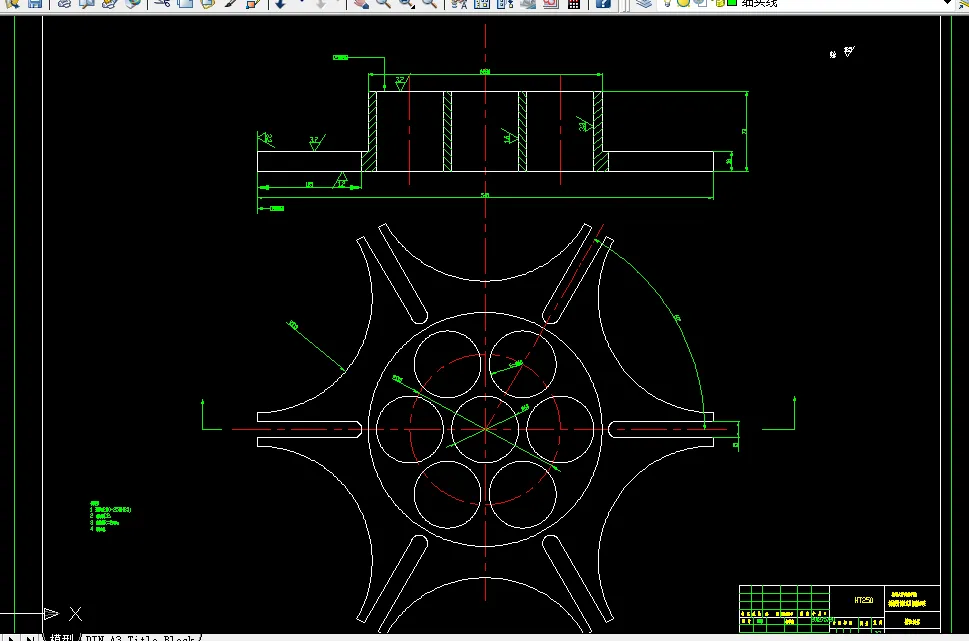Click the Copy to clipboard icon
Image resolution: width=969 pixels, height=641 pixels.
(x=185, y=3)
